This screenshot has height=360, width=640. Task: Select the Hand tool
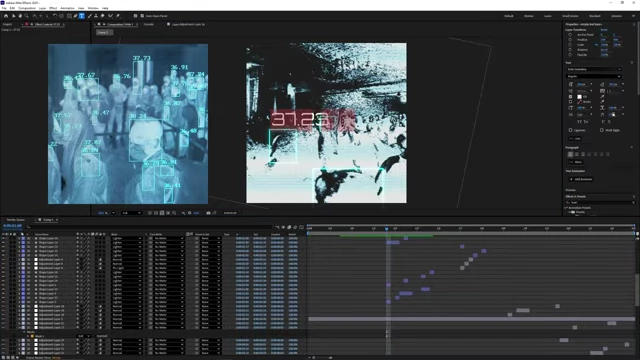20,16
